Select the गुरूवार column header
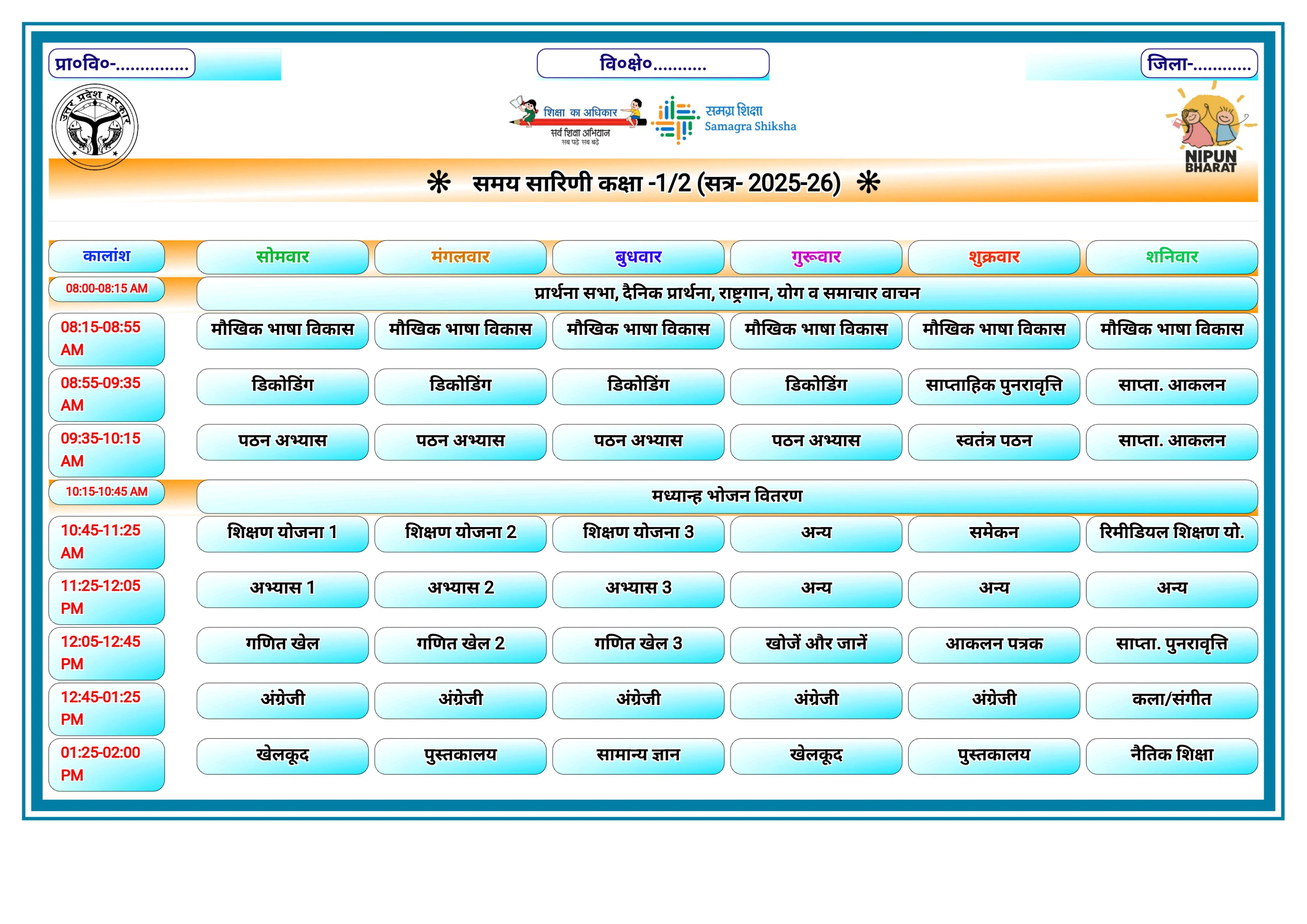The image size is (1307, 924). pos(816,257)
